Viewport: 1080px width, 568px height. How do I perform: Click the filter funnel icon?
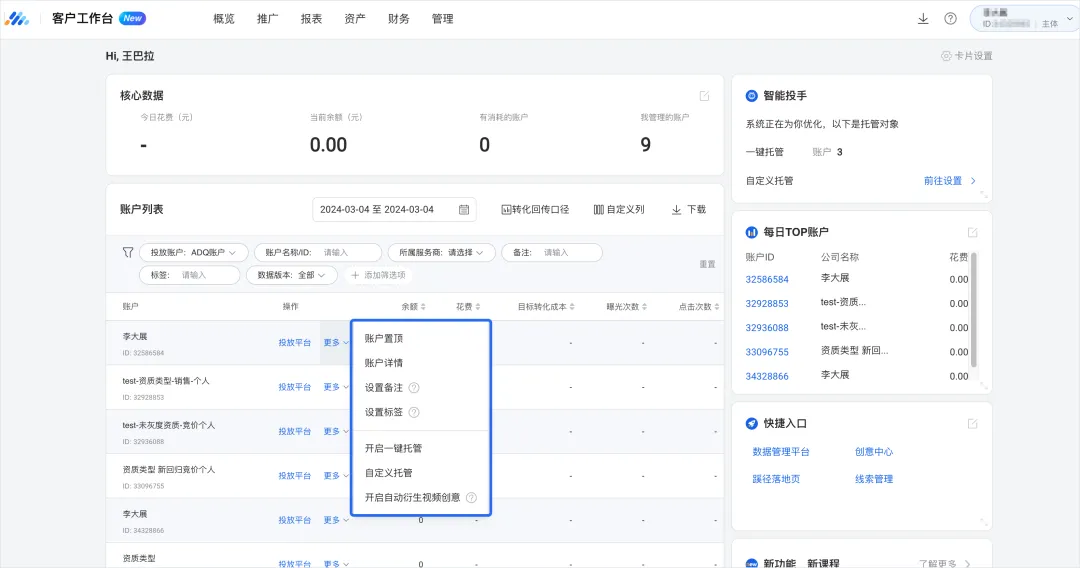tap(128, 253)
